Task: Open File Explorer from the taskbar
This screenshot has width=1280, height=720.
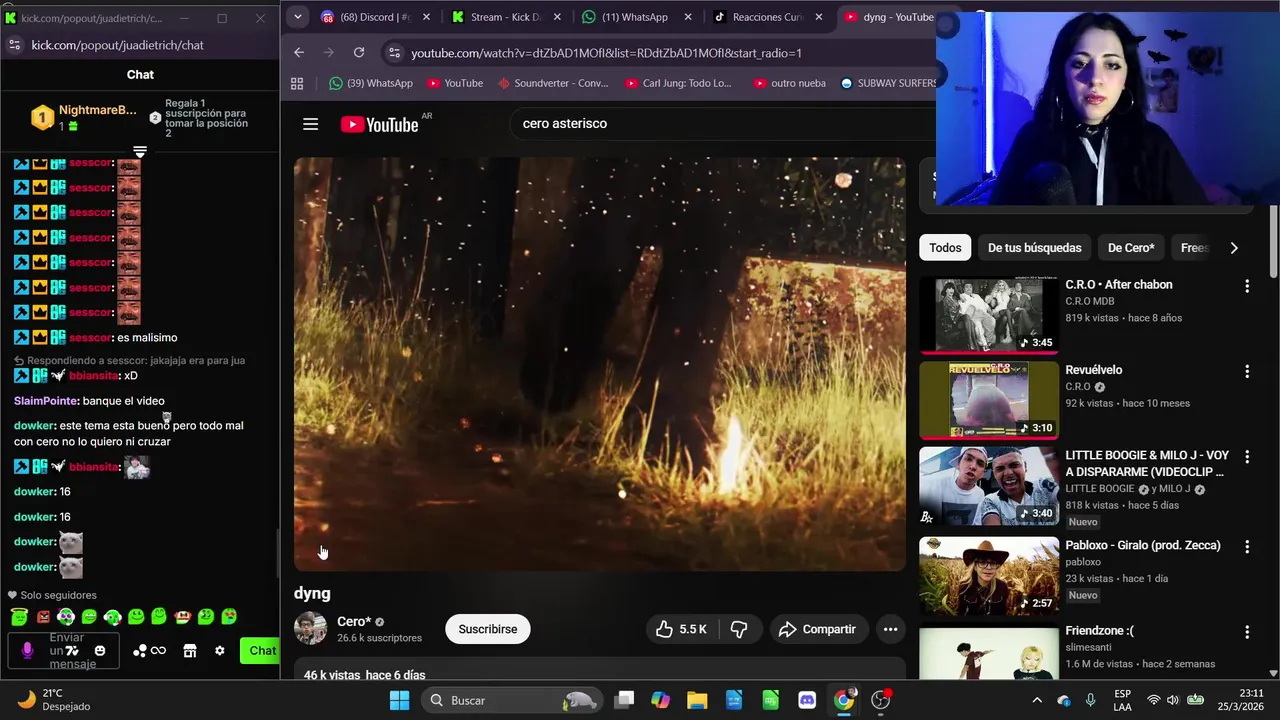Action: (697, 700)
